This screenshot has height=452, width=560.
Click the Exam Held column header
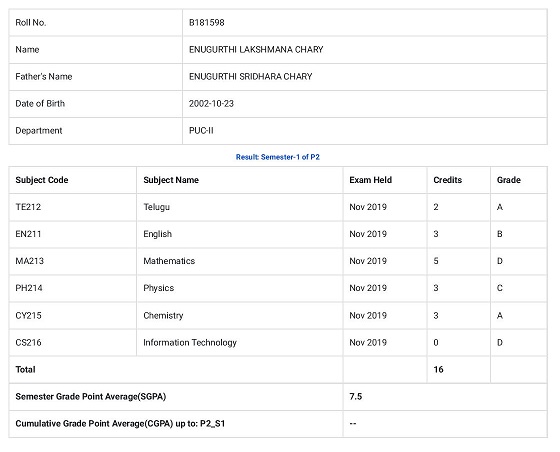click(370, 180)
